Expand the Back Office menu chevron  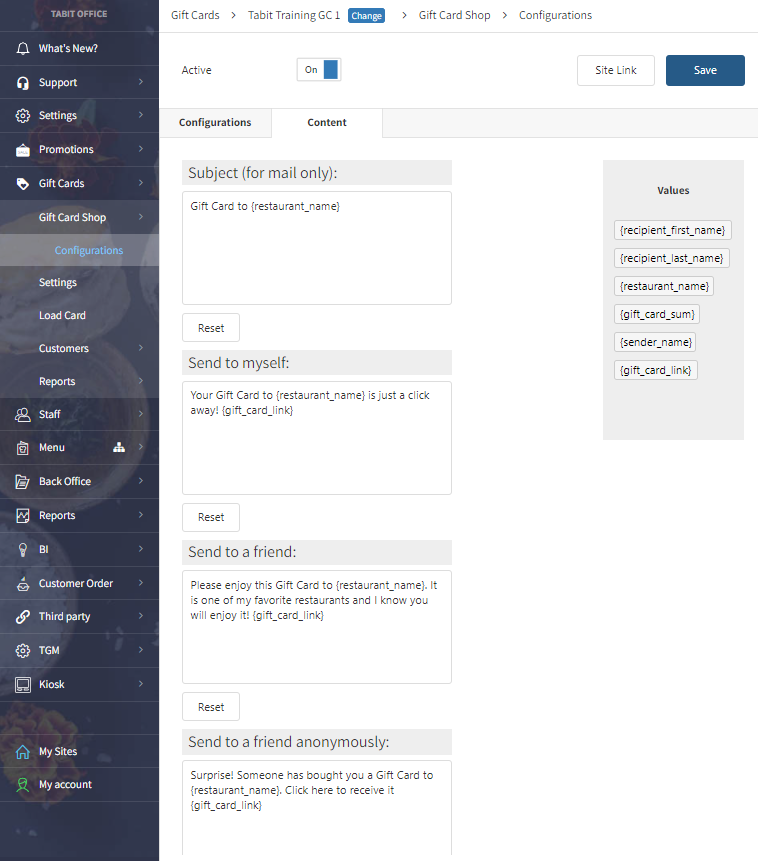click(141, 482)
